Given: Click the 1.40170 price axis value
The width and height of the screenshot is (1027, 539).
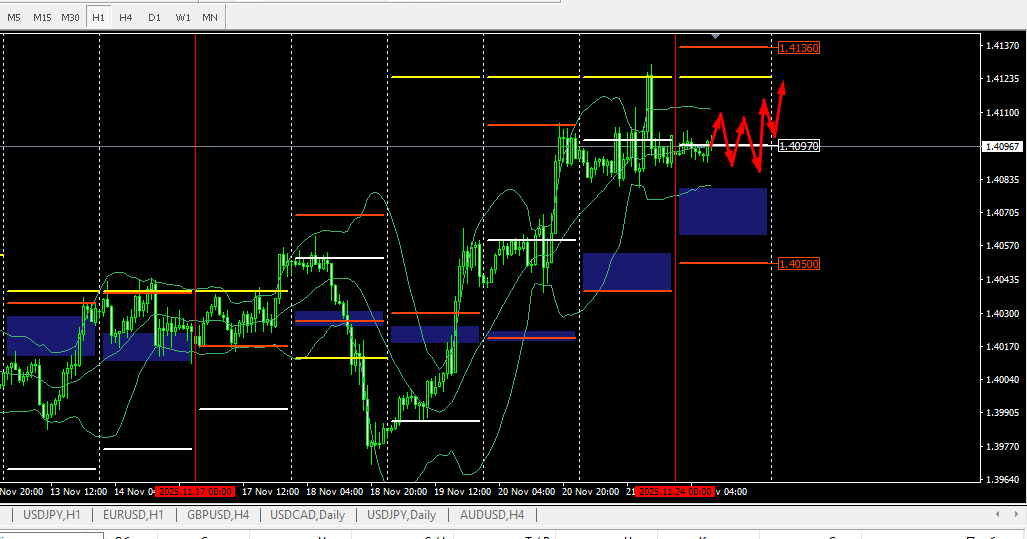Looking at the screenshot, I should click(1003, 346).
